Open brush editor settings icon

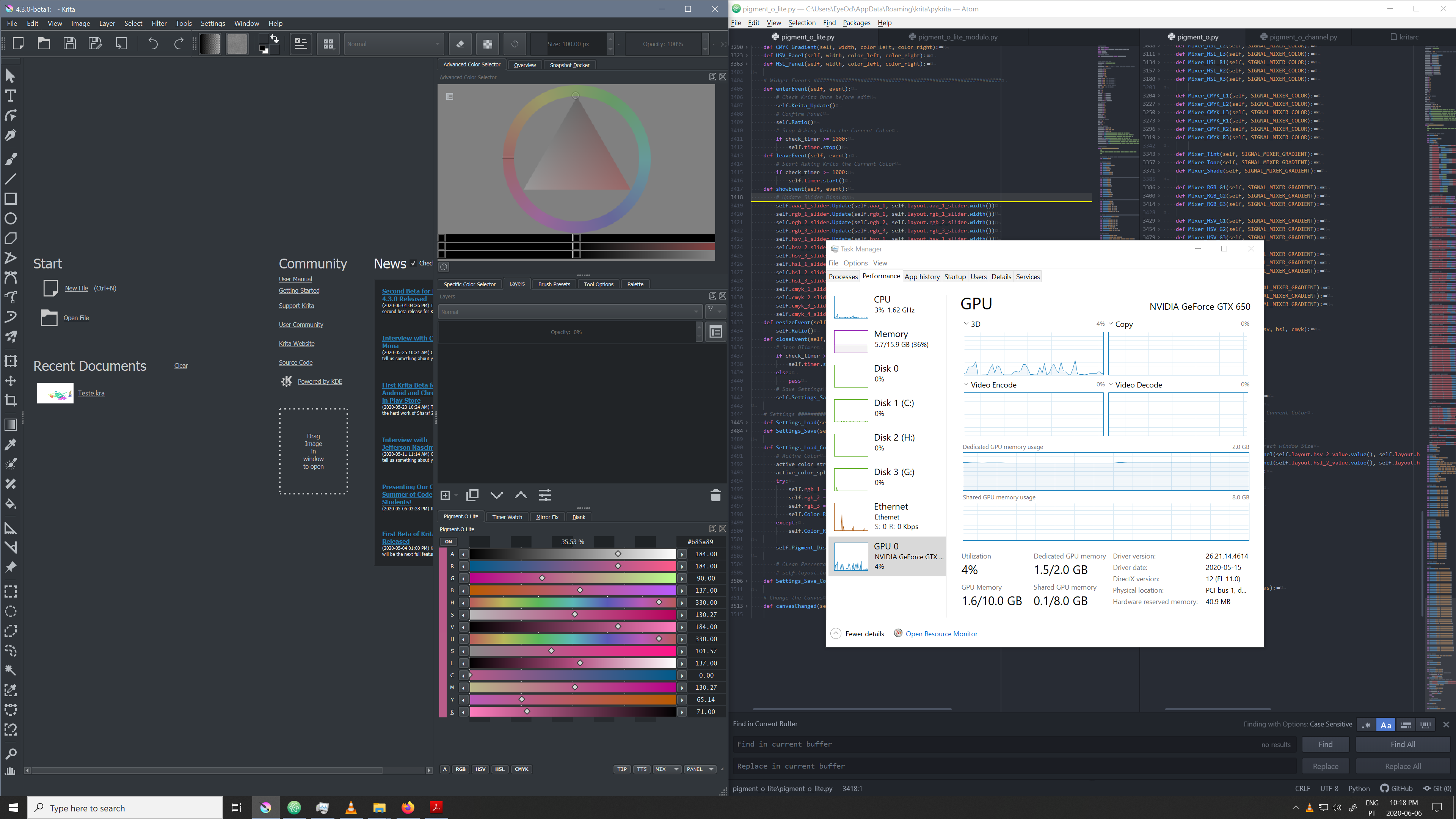click(301, 44)
